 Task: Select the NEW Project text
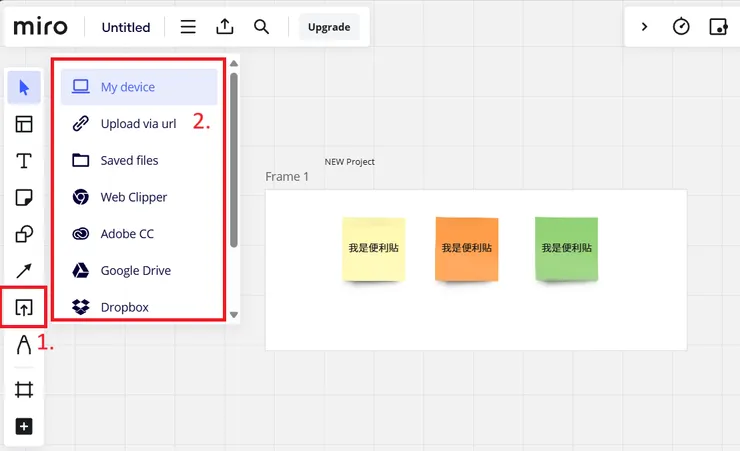[350, 162]
